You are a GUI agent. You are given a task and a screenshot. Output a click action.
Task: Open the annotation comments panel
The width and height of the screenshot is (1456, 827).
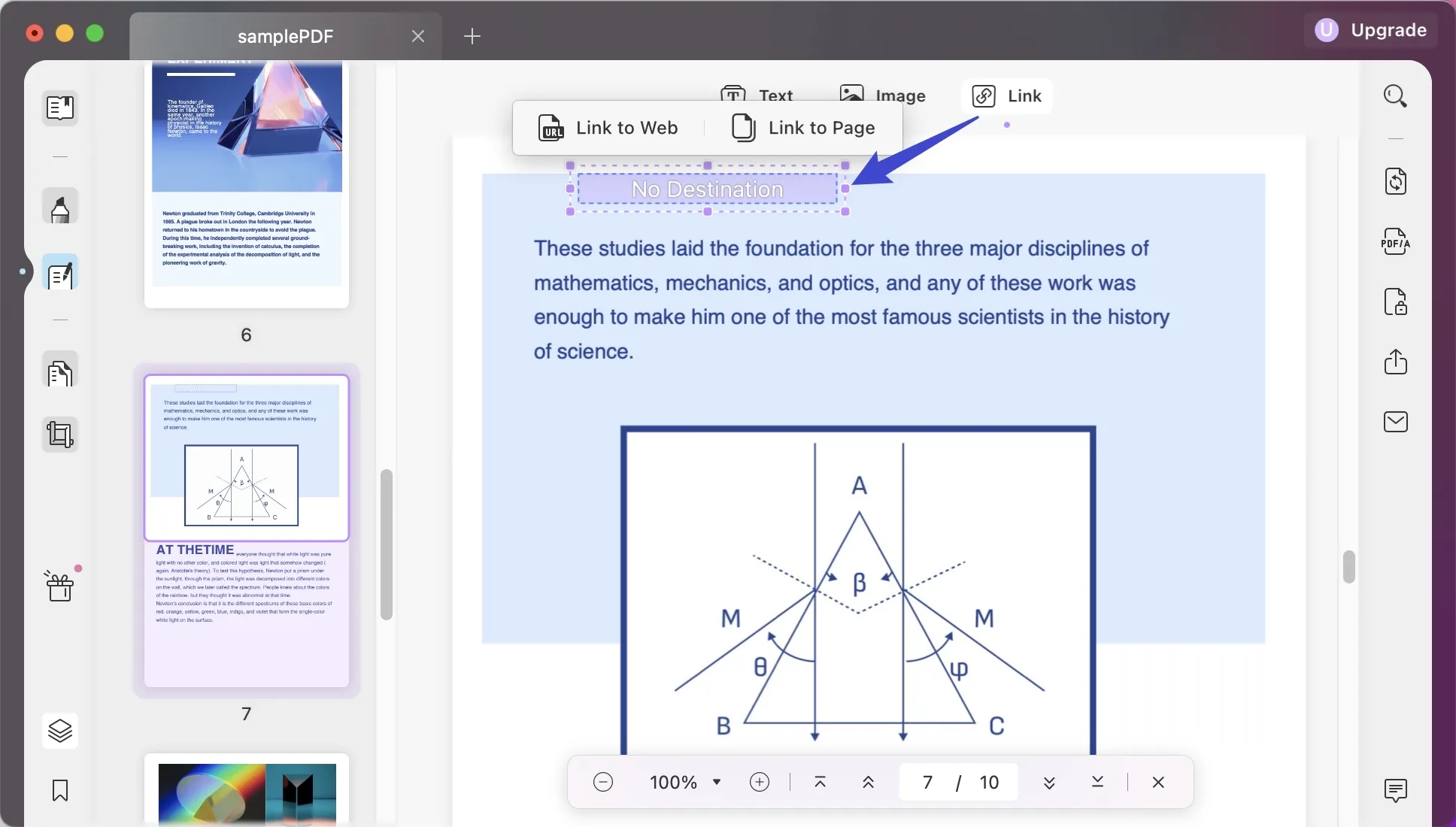pos(1396,791)
